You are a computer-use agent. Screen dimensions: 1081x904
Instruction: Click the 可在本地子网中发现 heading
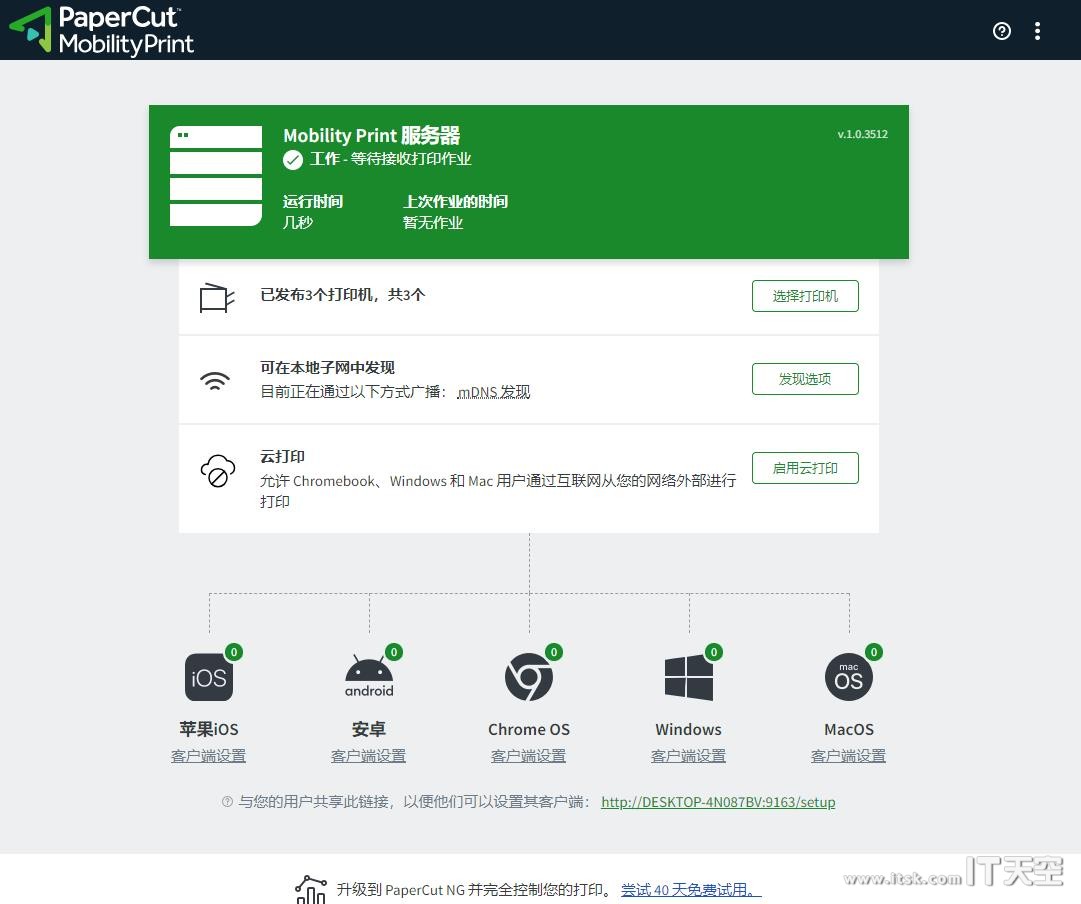click(x=327, y=368)
